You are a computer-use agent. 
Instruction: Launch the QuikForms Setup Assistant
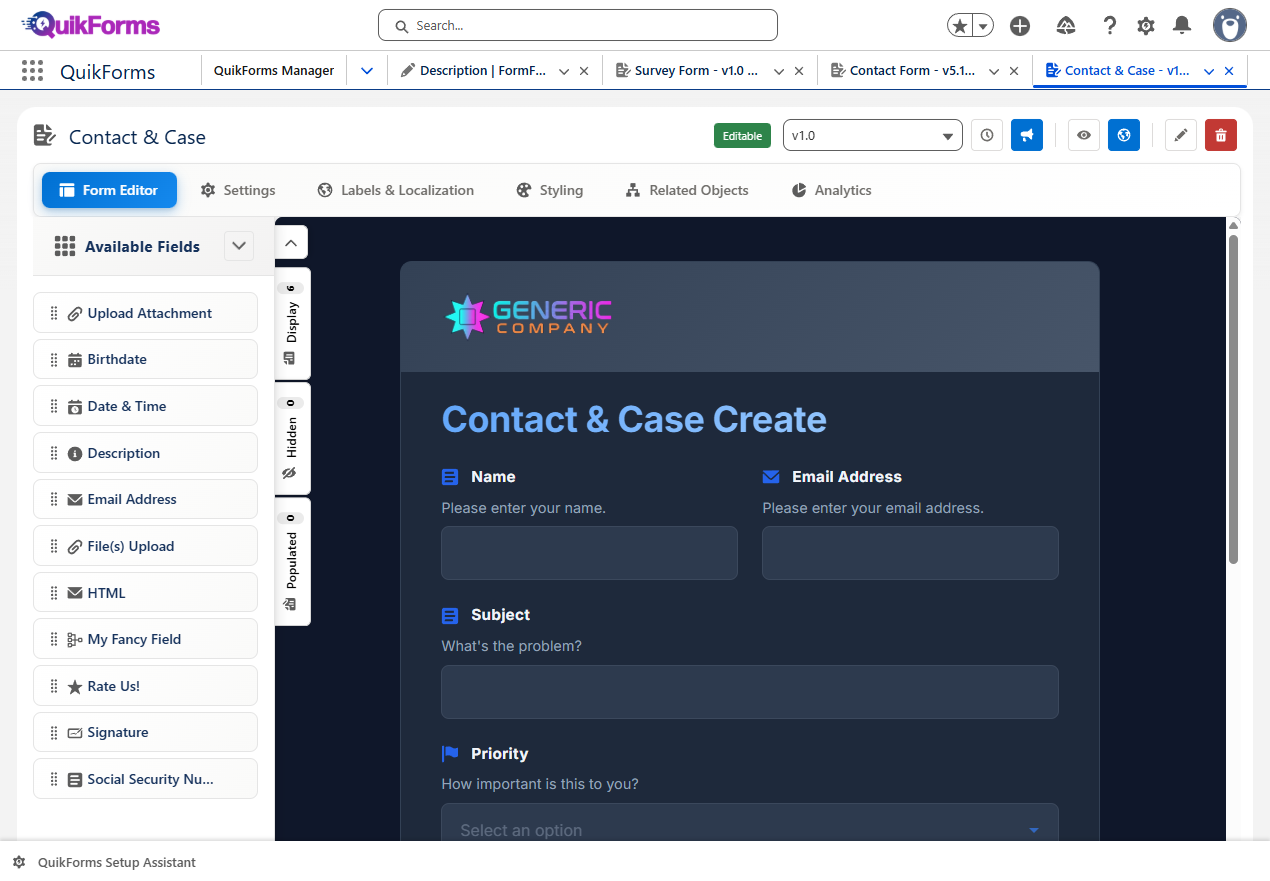click(103, 862)
